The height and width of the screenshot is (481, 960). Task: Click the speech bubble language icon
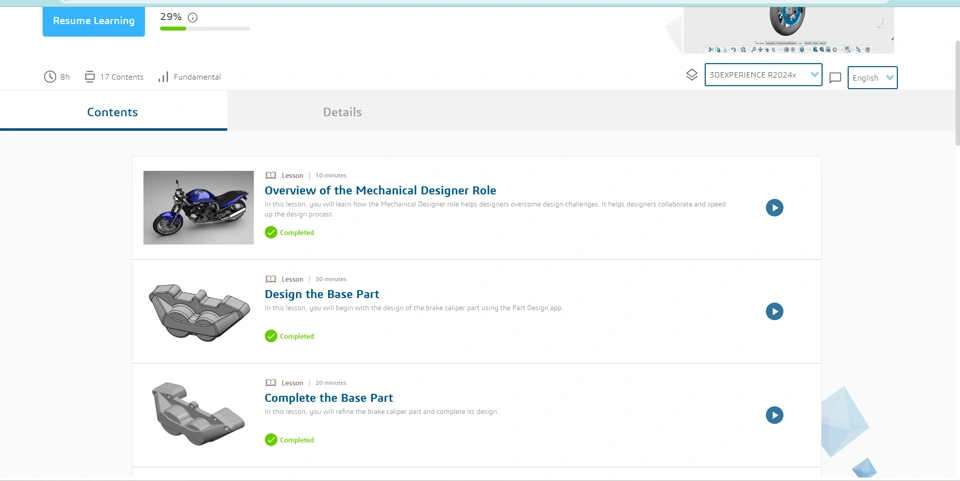pos(835,78)
